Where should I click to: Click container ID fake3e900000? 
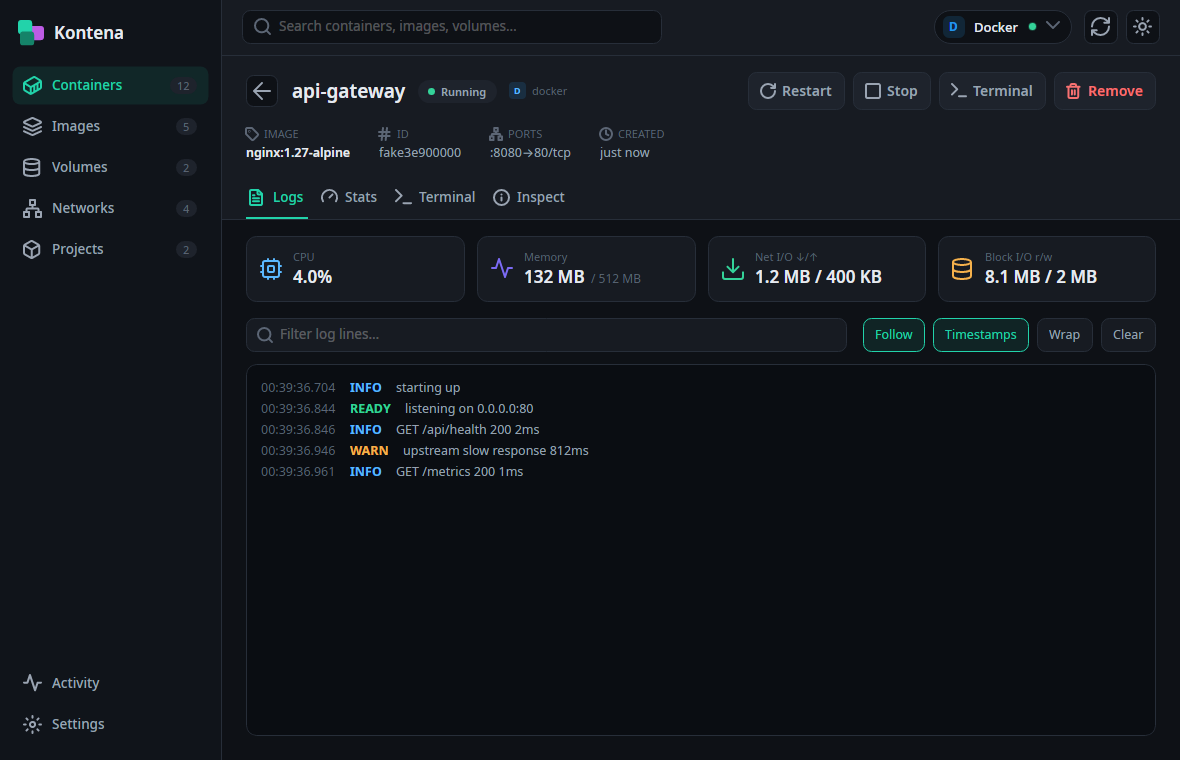tap(420, 153)
